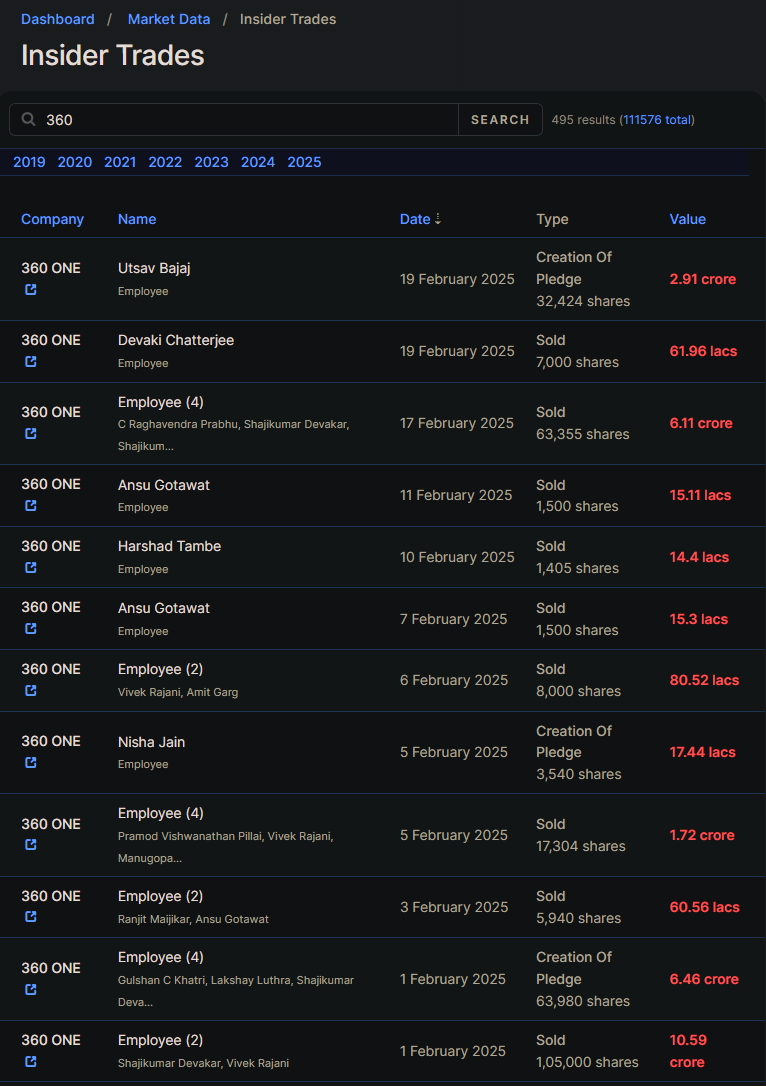766x1086 pixels.
Task: Click external link icon for 3 February 2025 row
Action: point(30,916)
